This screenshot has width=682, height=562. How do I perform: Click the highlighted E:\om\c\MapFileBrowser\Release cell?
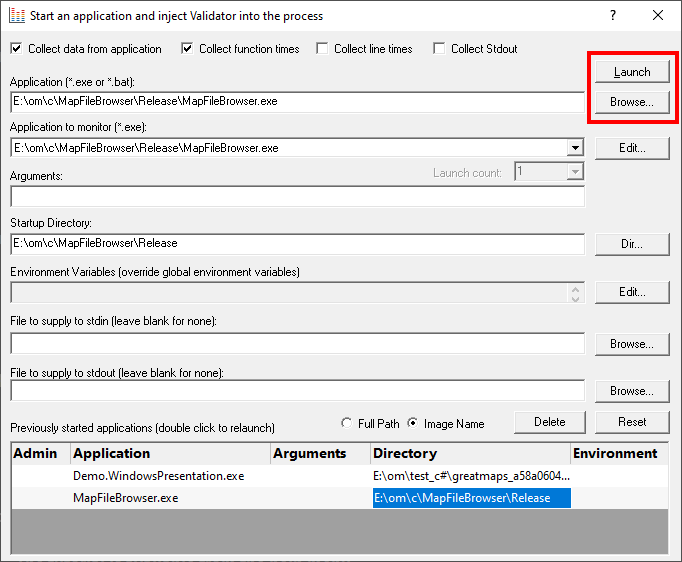(471, 498)
